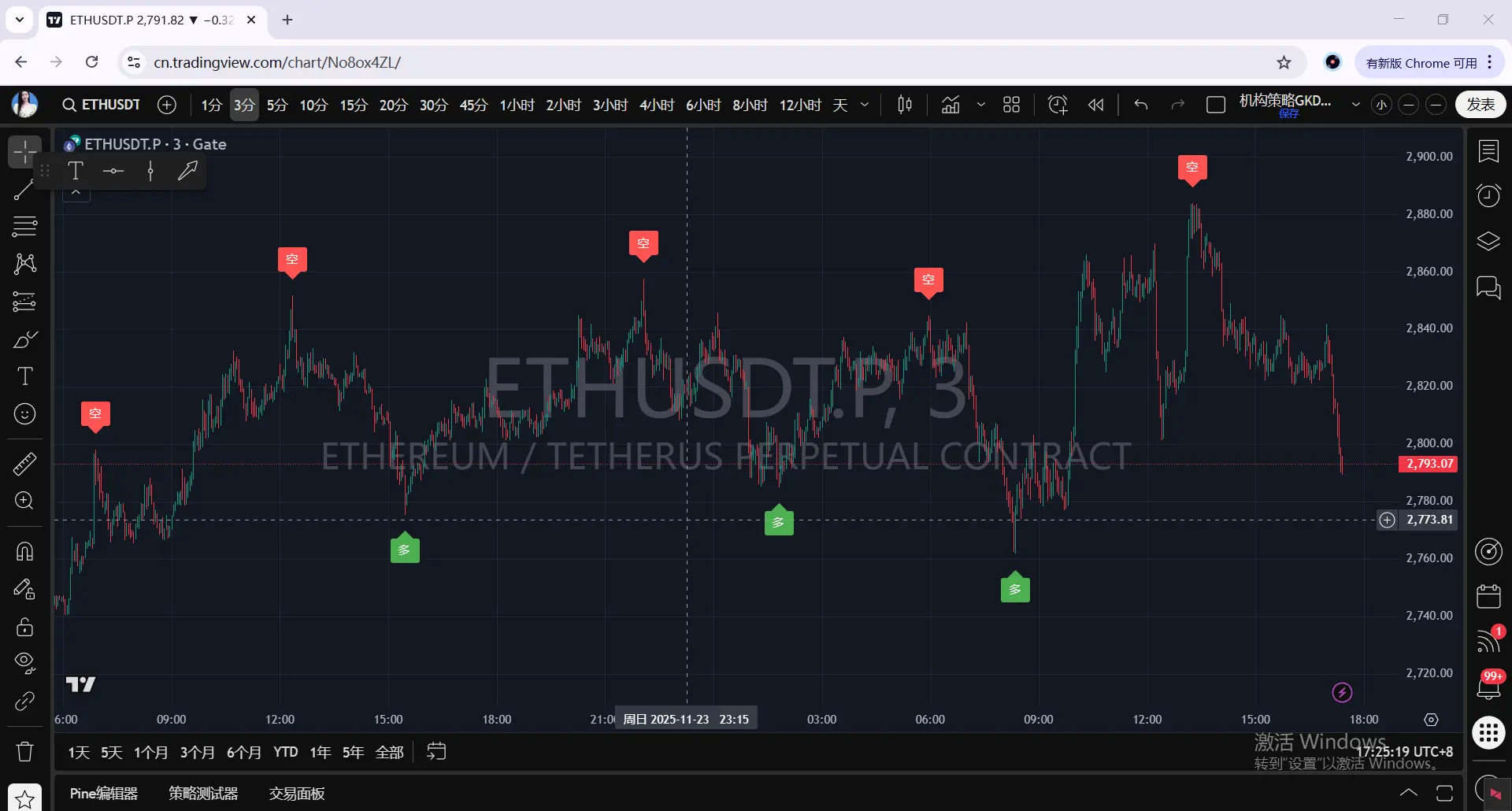1512x811 pixels.
Task: Open the layout grid selector
Action: [1011, 105]
